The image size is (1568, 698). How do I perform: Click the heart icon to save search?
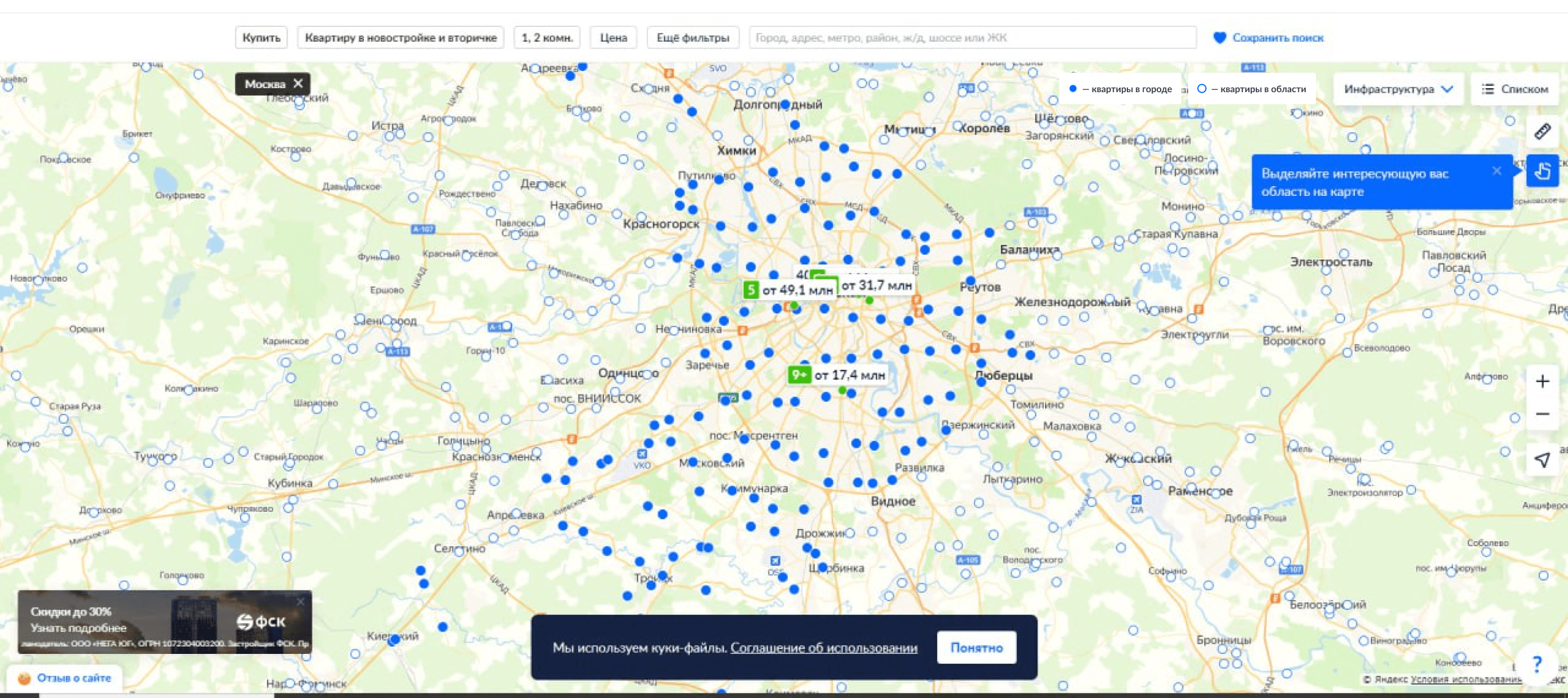(x=1219, y=38)
